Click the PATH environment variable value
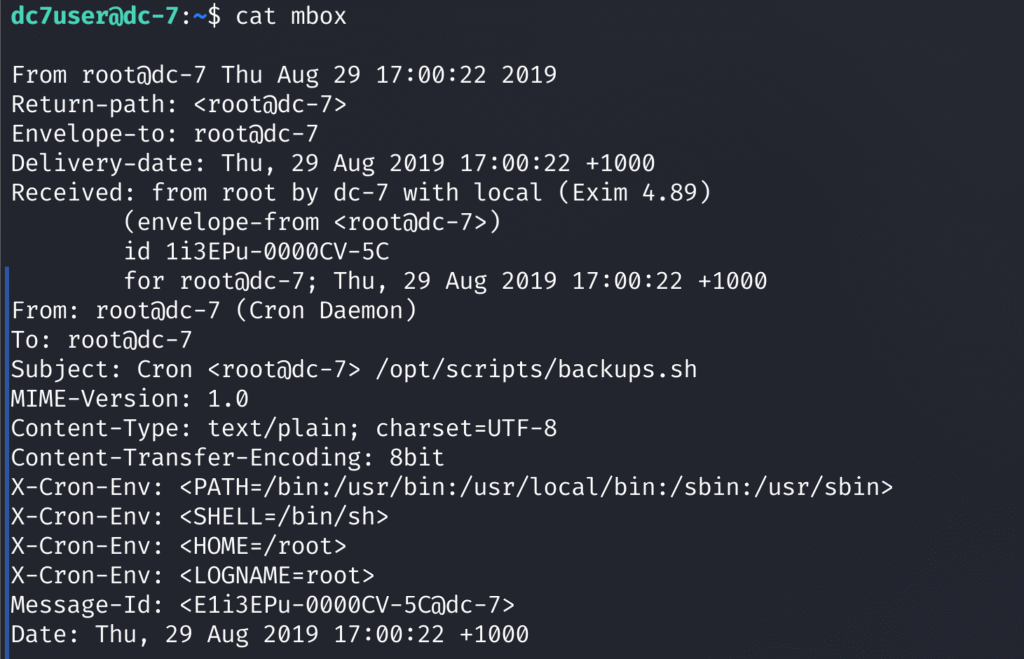This screenshot has height=659, width=1024. click(x=536, y=488)
